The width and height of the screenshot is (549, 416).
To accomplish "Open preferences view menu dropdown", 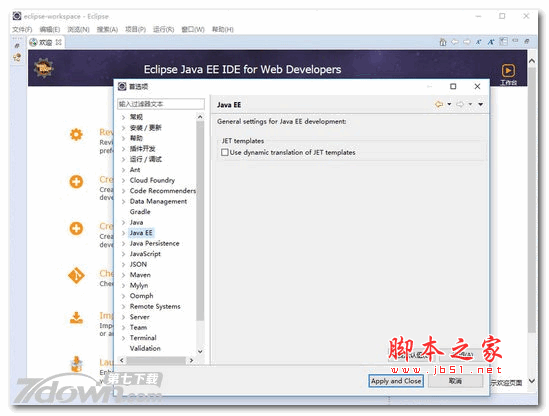I will tap(481, 104).
